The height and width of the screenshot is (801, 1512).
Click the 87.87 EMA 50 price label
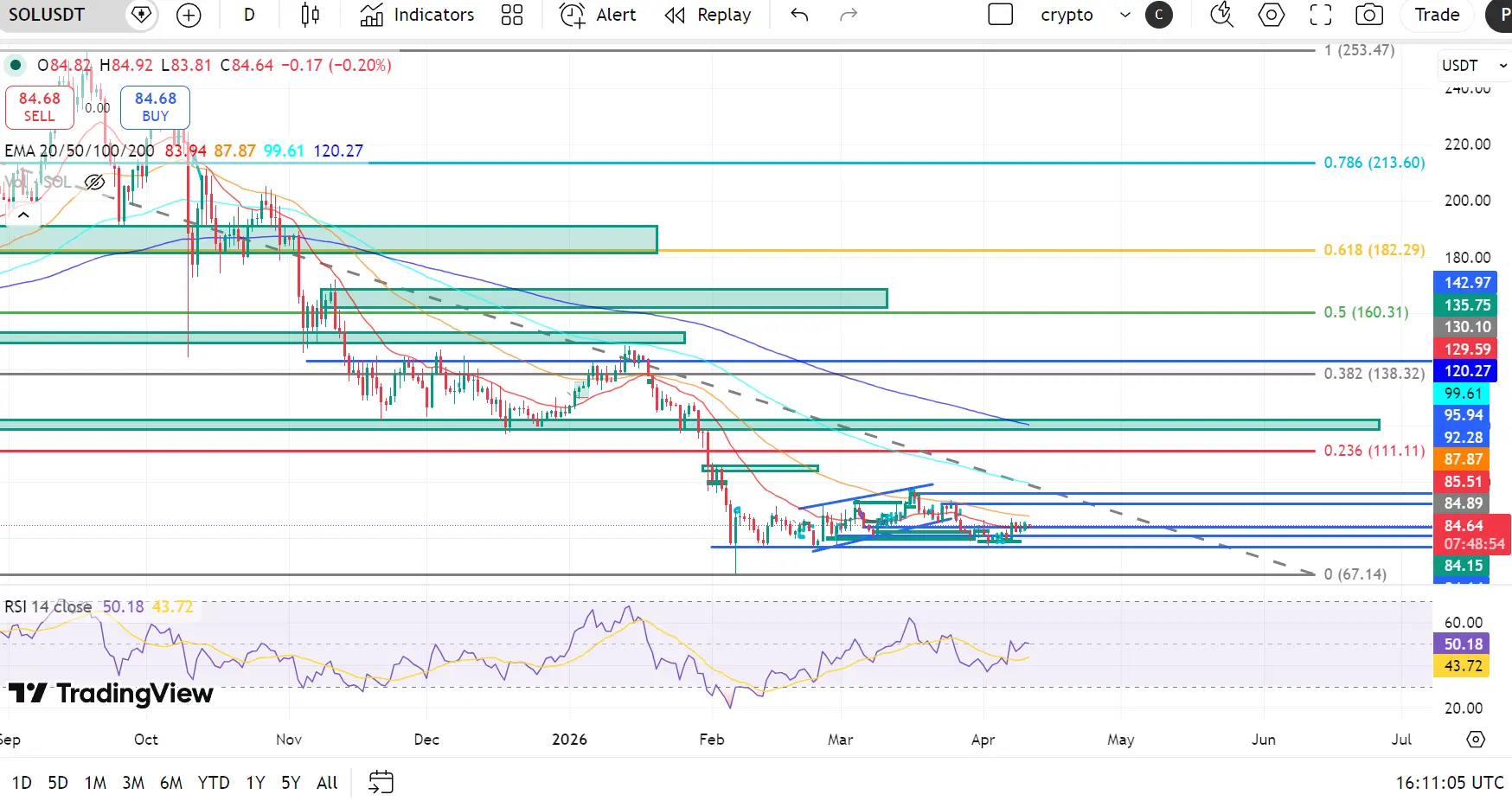tap(1462, 459)
